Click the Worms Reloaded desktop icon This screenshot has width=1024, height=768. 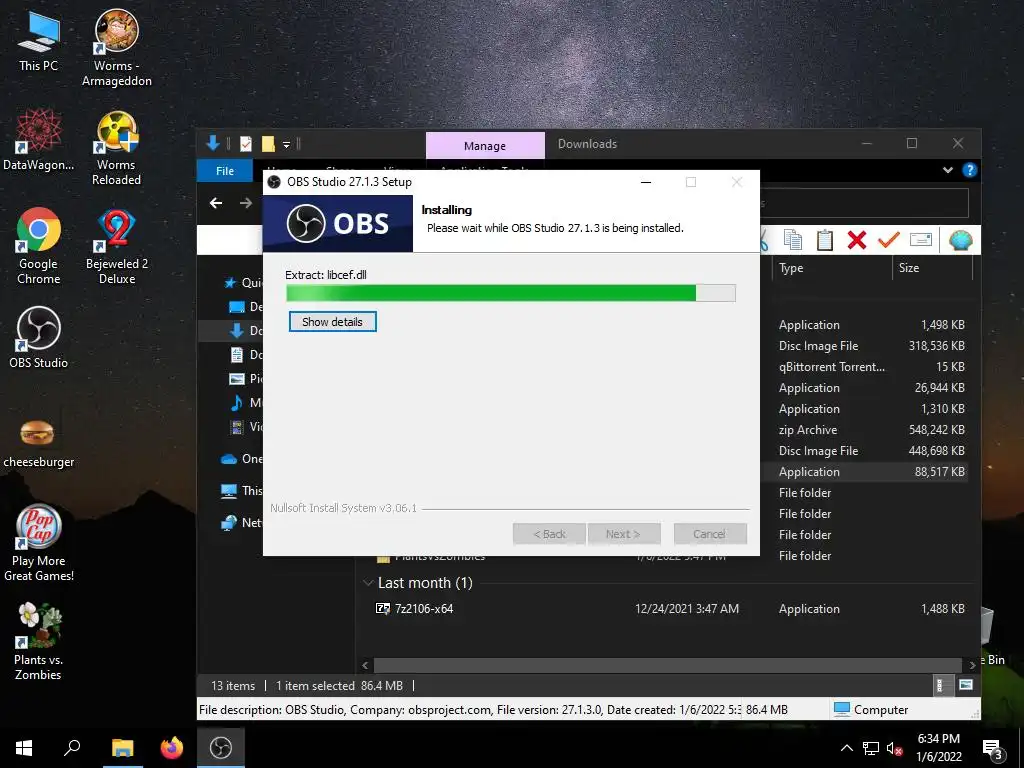(117, 148)
